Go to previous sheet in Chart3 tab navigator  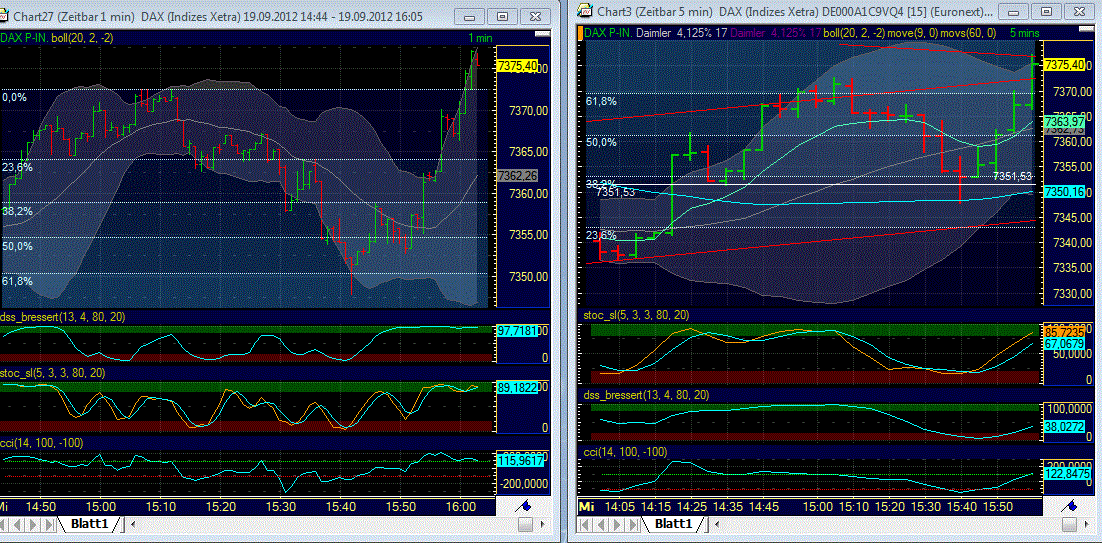[x=599, y=524]
